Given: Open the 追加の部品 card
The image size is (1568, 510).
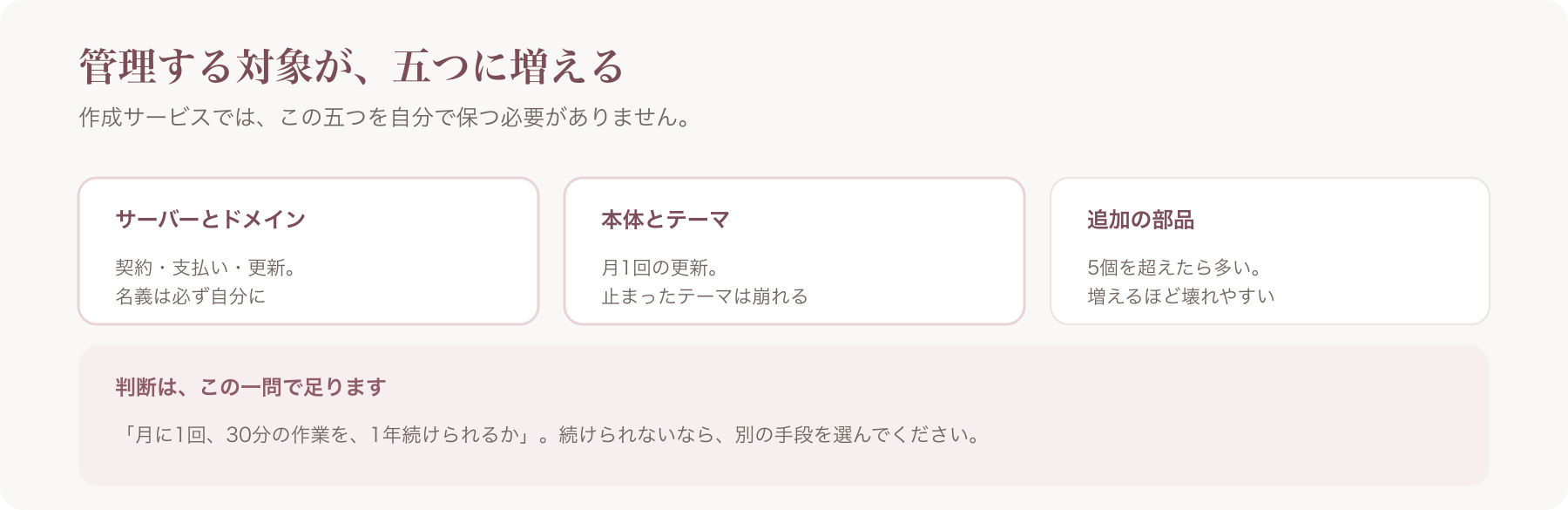Looking at the screenshot, I should pos(1270,251).
